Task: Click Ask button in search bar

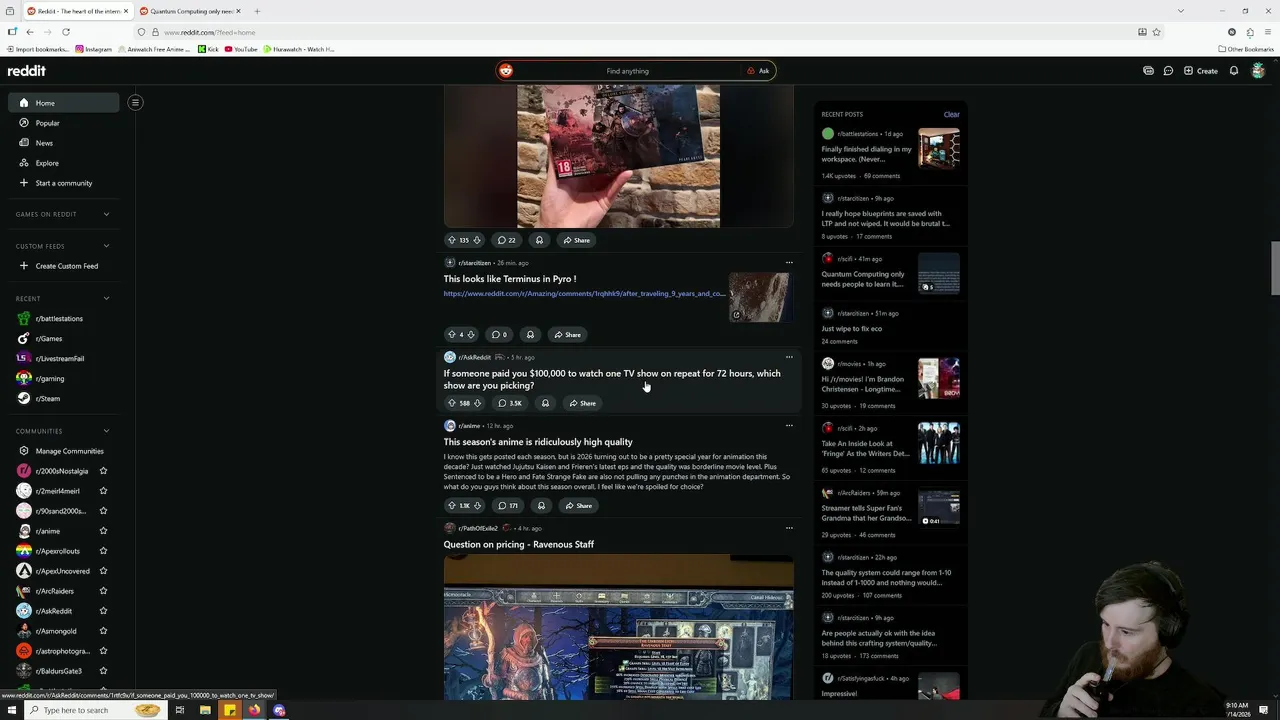Action: coord(758,71)
